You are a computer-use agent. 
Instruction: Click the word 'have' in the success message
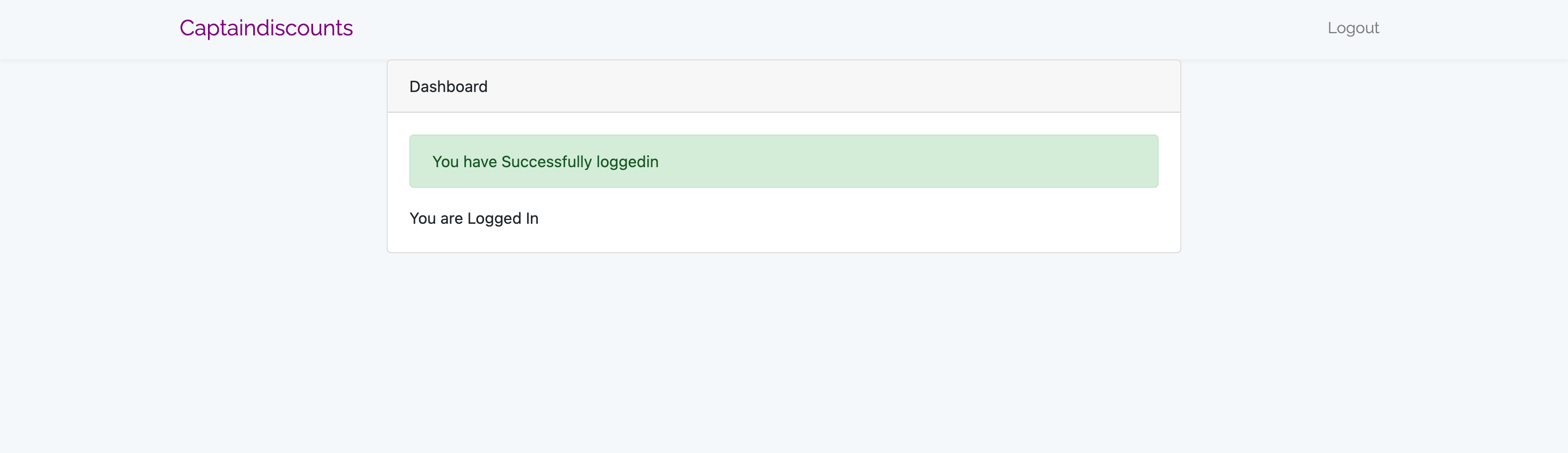480,161
